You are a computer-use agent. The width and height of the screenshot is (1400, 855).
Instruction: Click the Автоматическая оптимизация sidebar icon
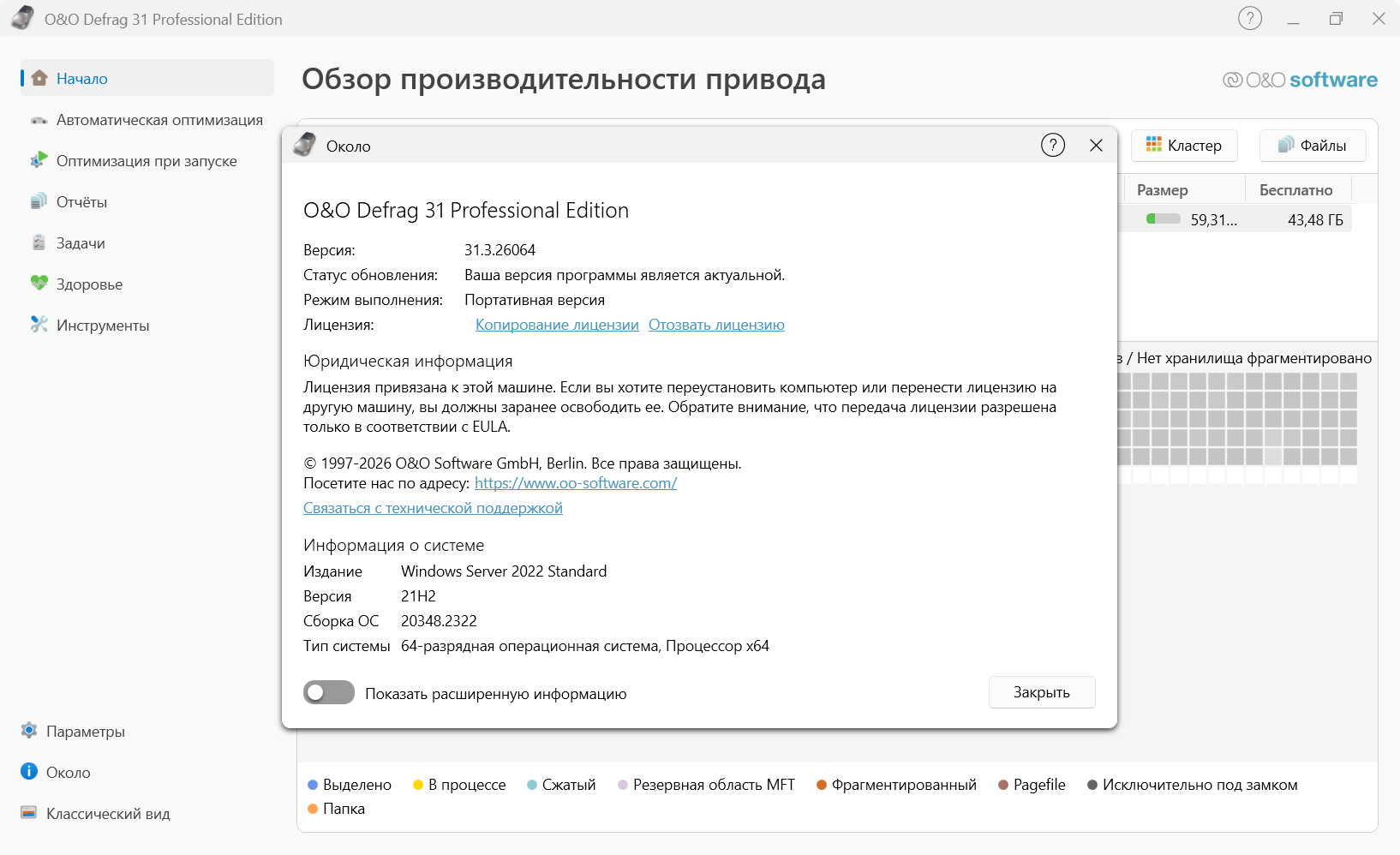point(39,120)
